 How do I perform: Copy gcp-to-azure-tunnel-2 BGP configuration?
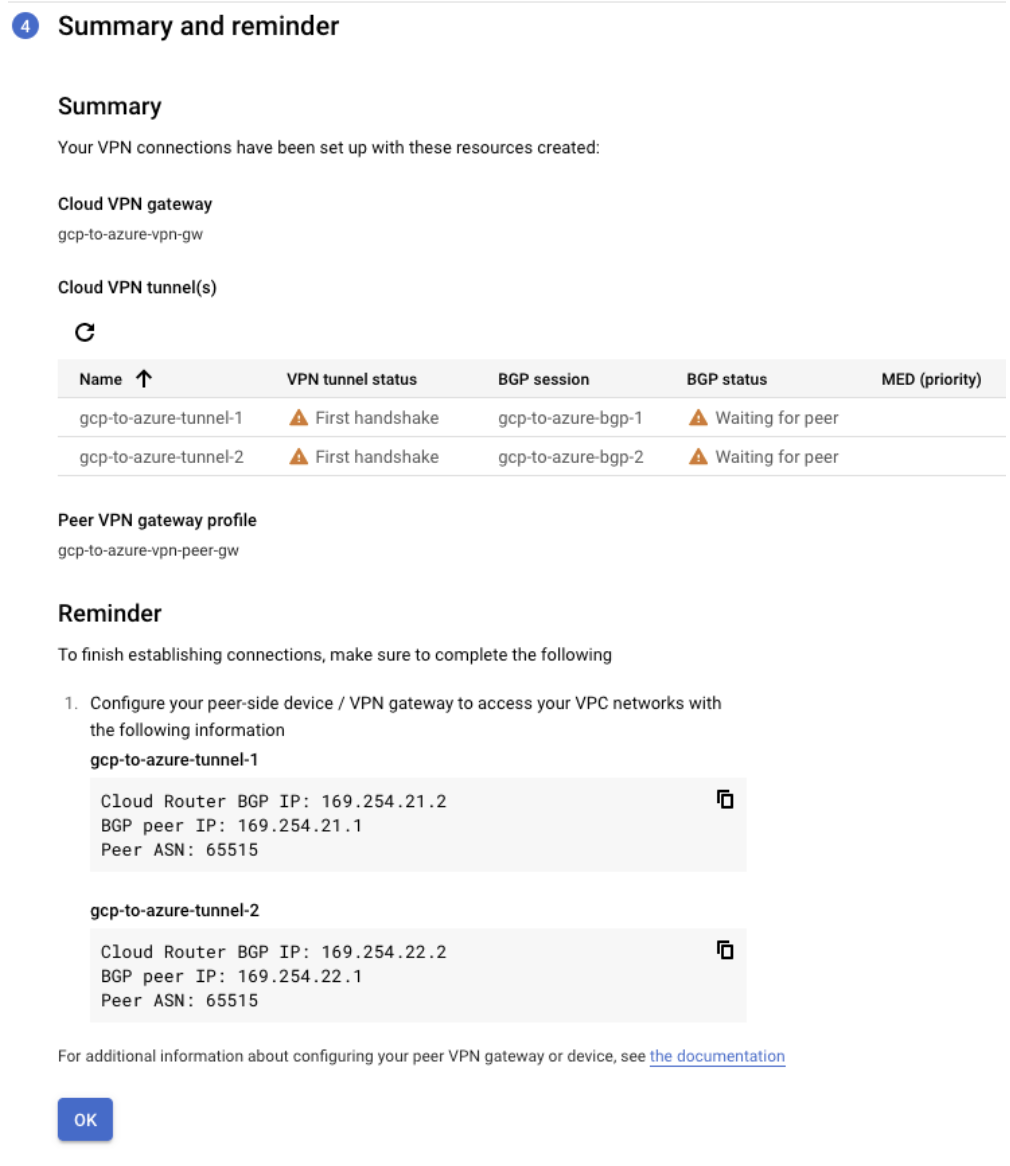[x=726, y=950]
